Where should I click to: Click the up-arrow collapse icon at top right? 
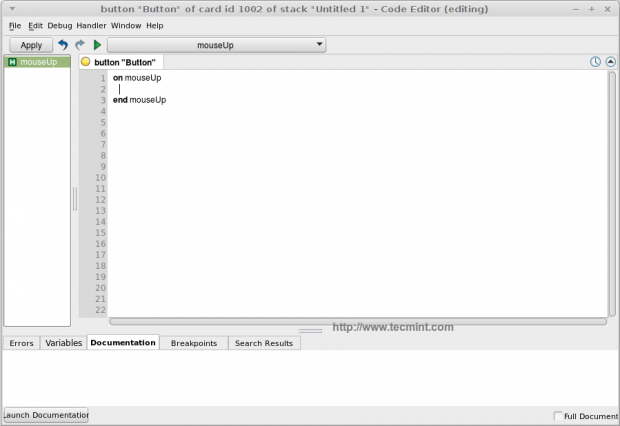click(x=611, y=62)
